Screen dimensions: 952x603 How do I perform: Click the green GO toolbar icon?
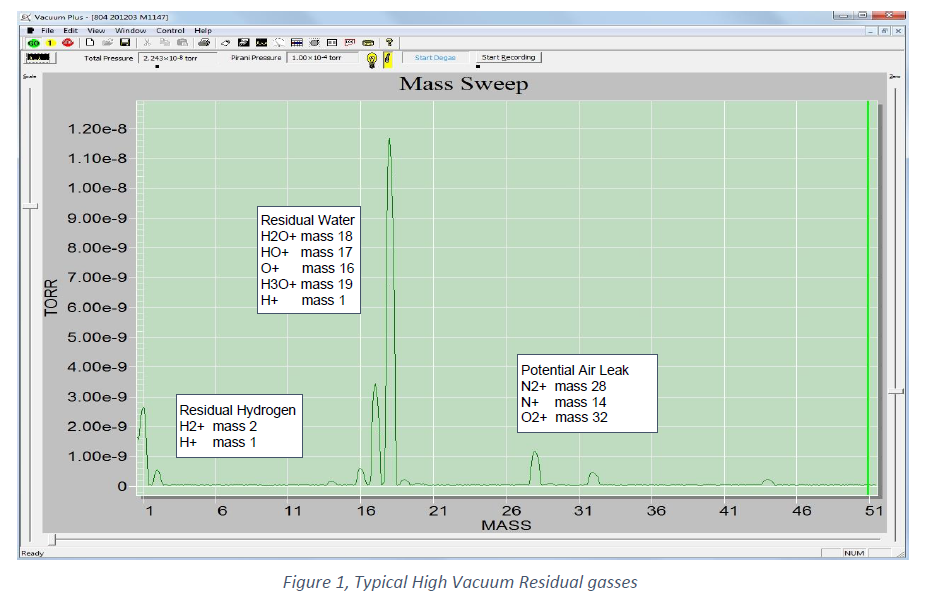pyautogui.click(x=33, y=43)
